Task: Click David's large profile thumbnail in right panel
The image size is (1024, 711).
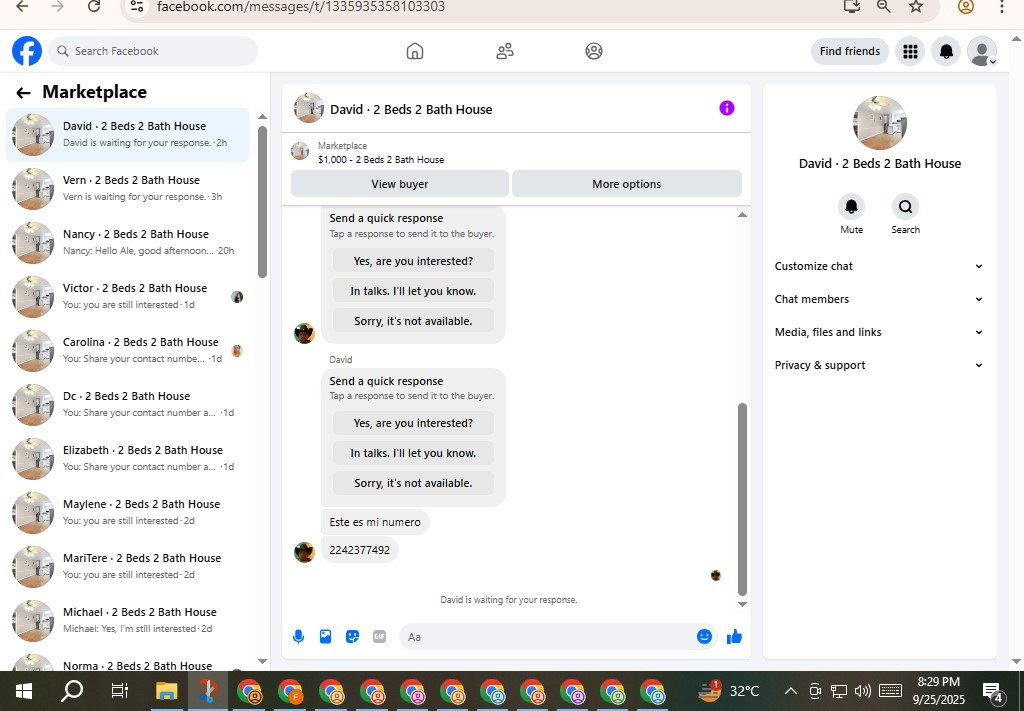Action: (880, 123)
